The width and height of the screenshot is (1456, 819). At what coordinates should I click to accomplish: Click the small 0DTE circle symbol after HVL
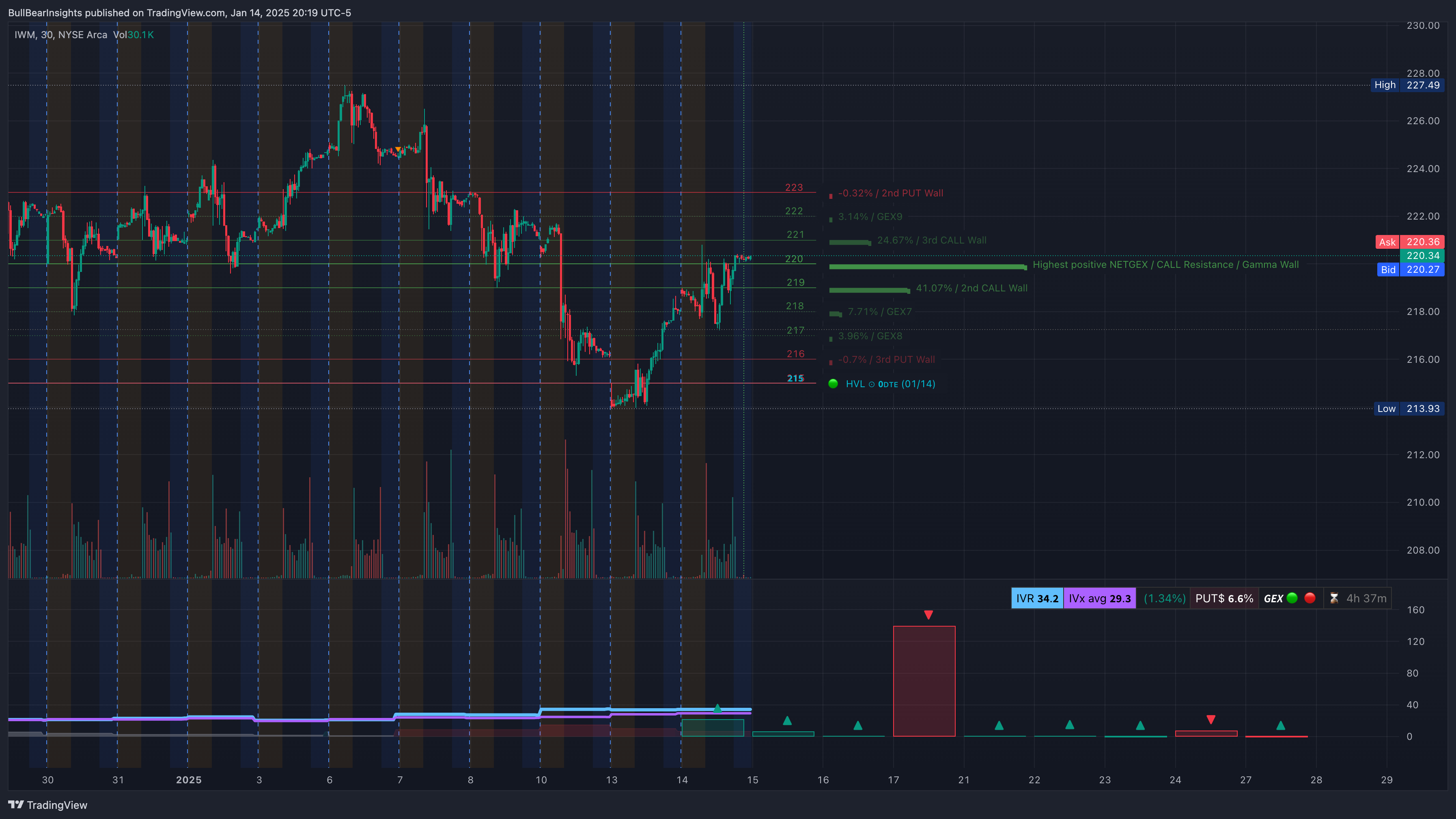pos(872,384)
